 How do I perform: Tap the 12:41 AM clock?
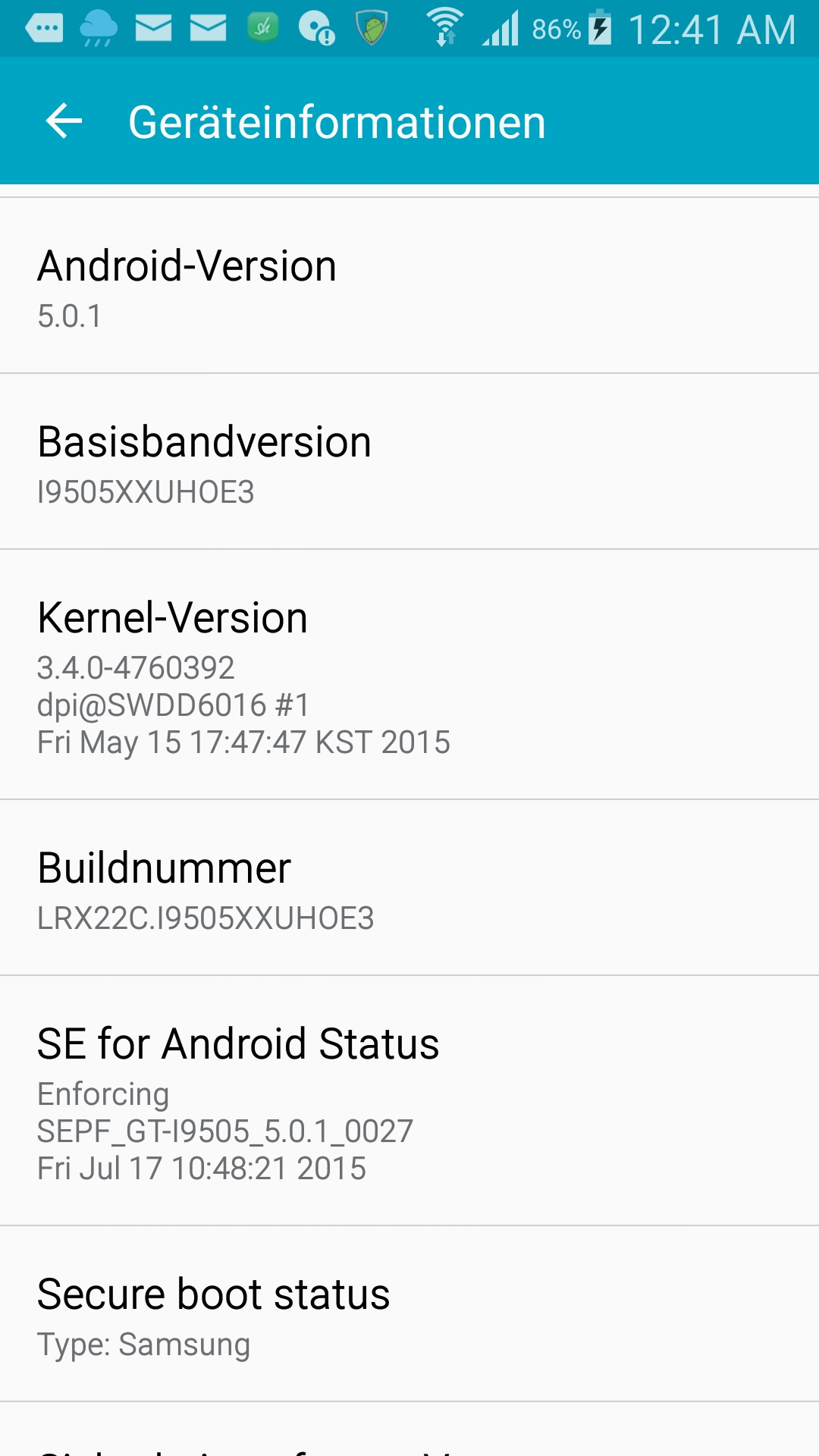(712, 30)
